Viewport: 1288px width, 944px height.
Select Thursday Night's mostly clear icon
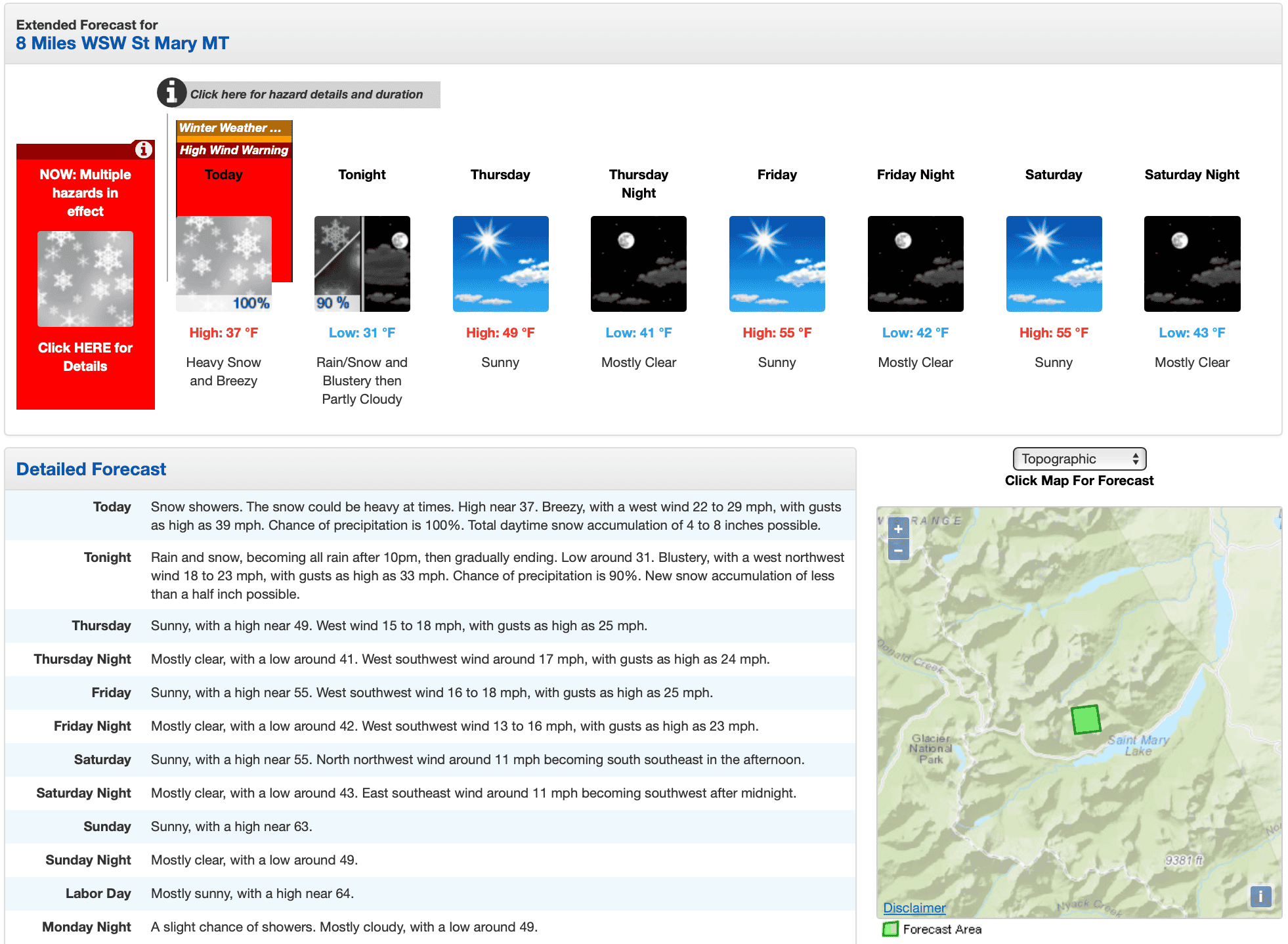coord(639,264)
